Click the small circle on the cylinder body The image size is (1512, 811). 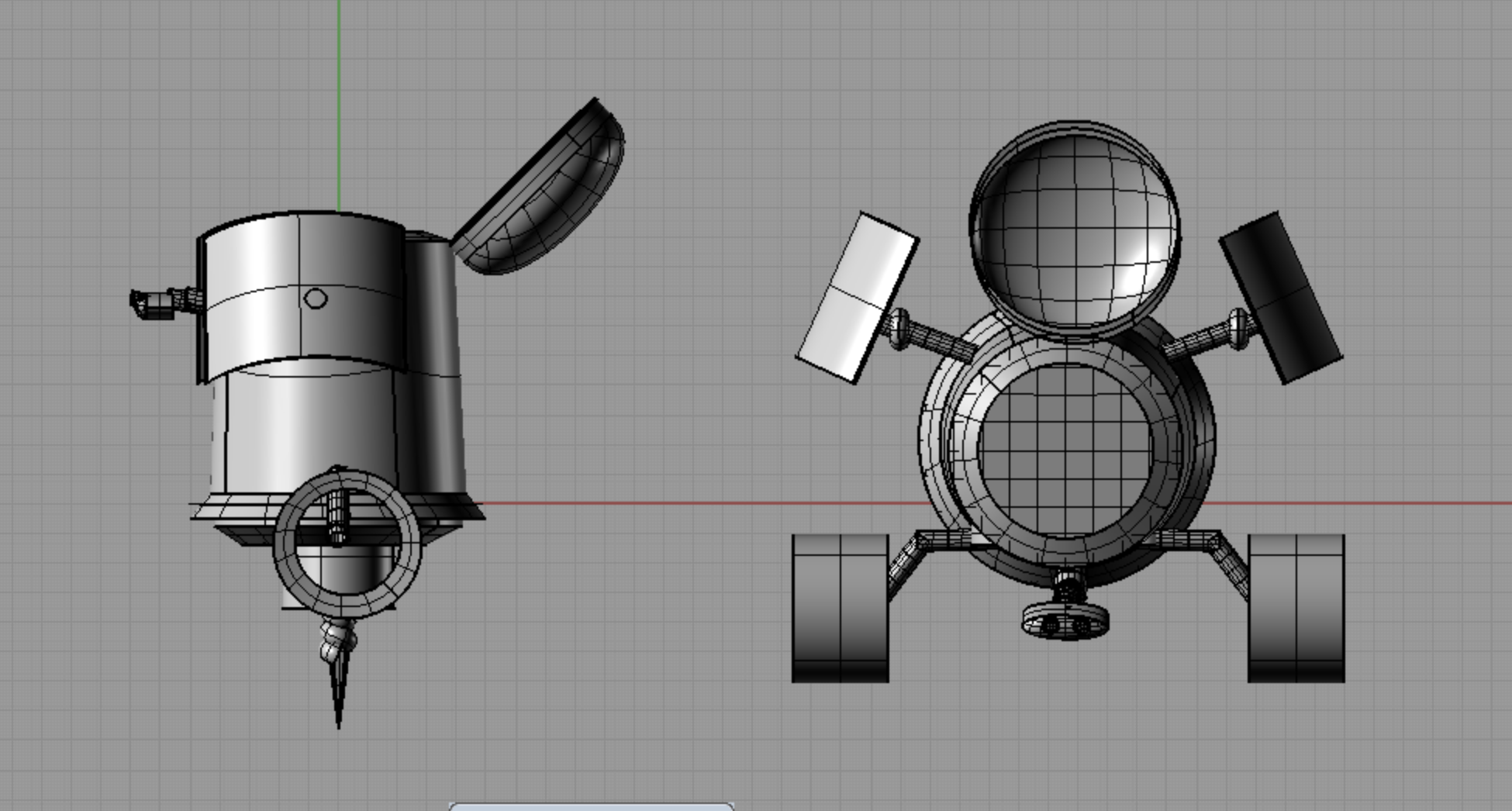(316, 299)
